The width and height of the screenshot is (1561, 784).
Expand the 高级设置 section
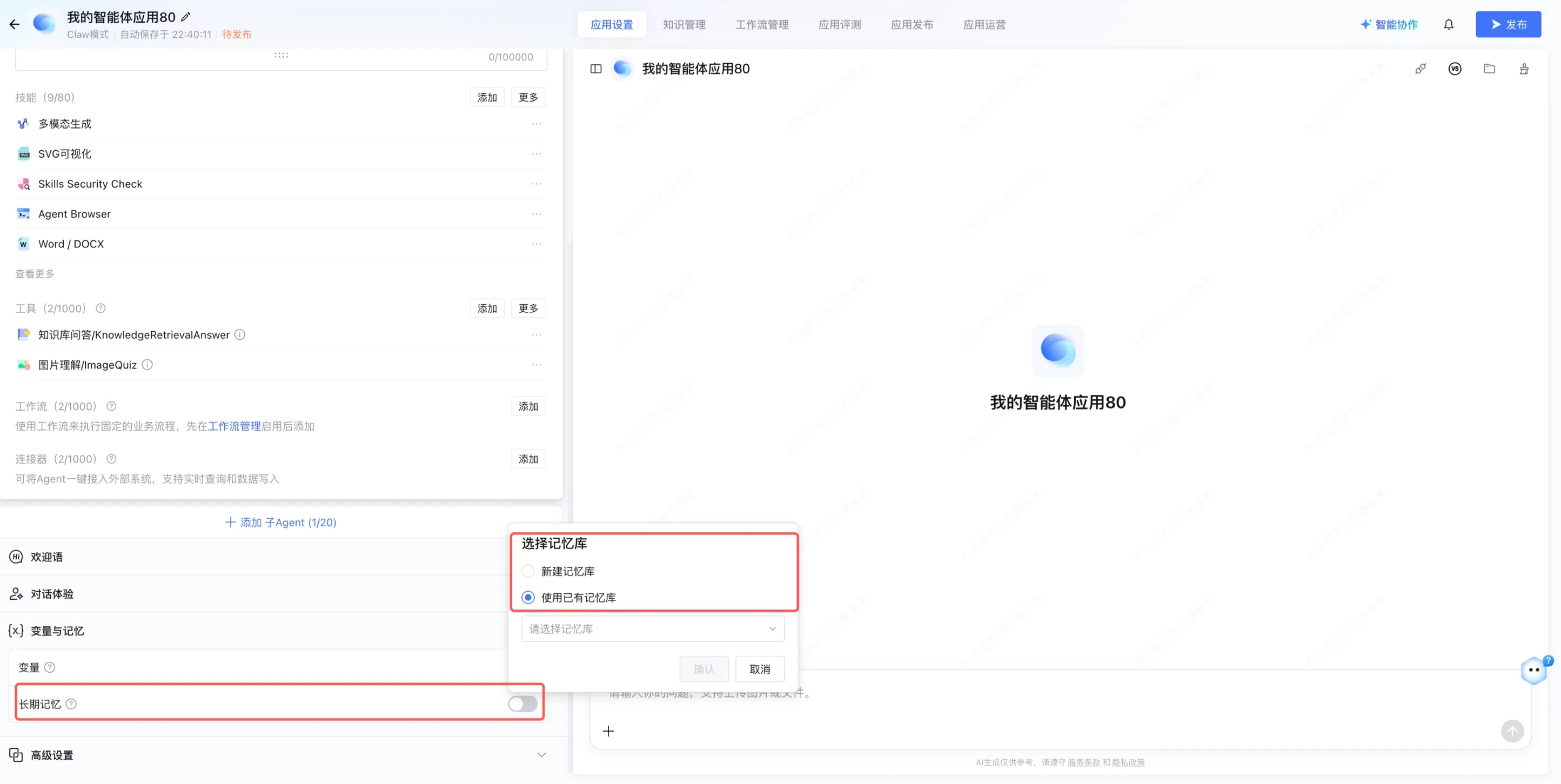278,755
